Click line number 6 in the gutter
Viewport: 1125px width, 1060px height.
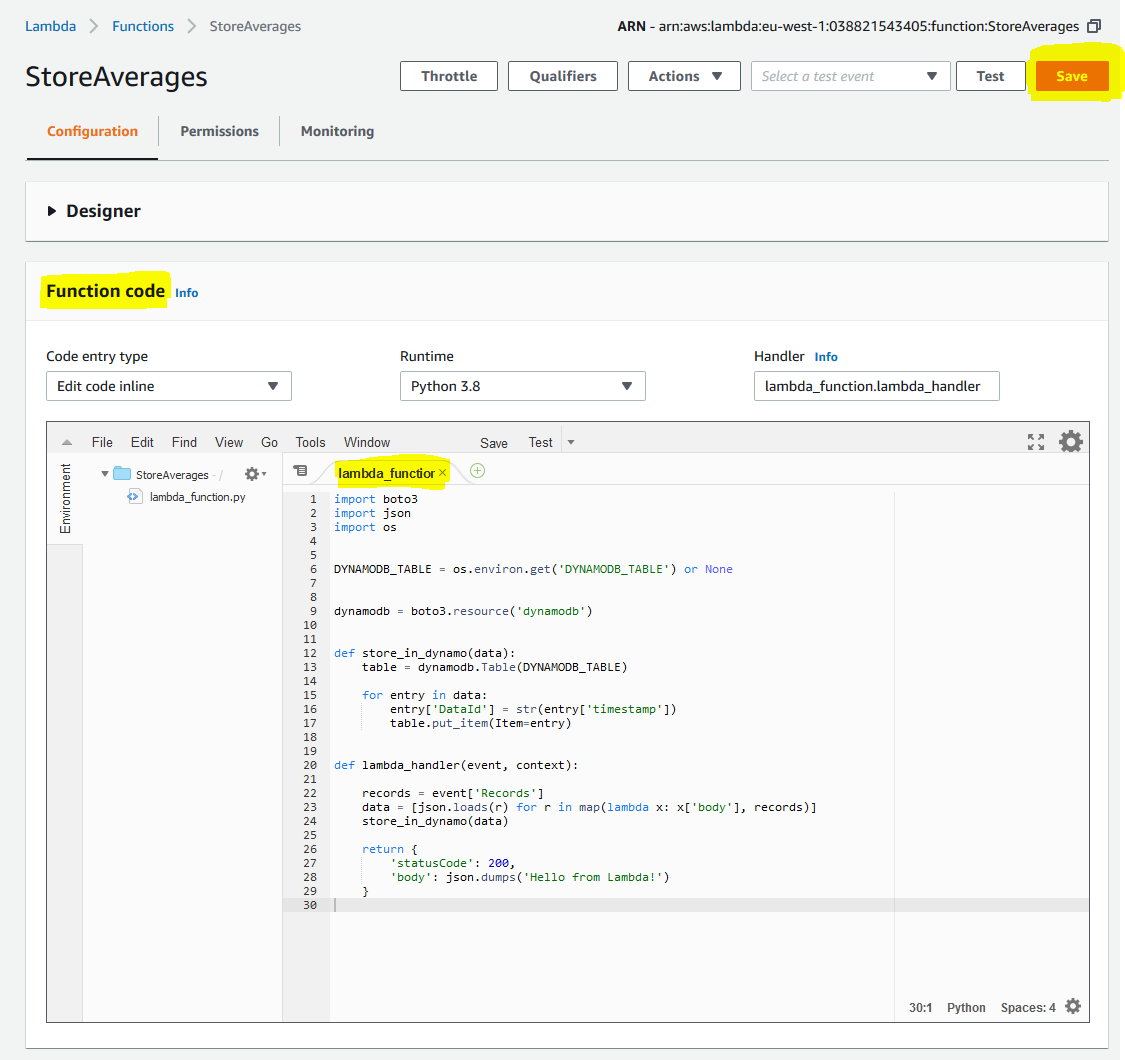click(313, 569)
